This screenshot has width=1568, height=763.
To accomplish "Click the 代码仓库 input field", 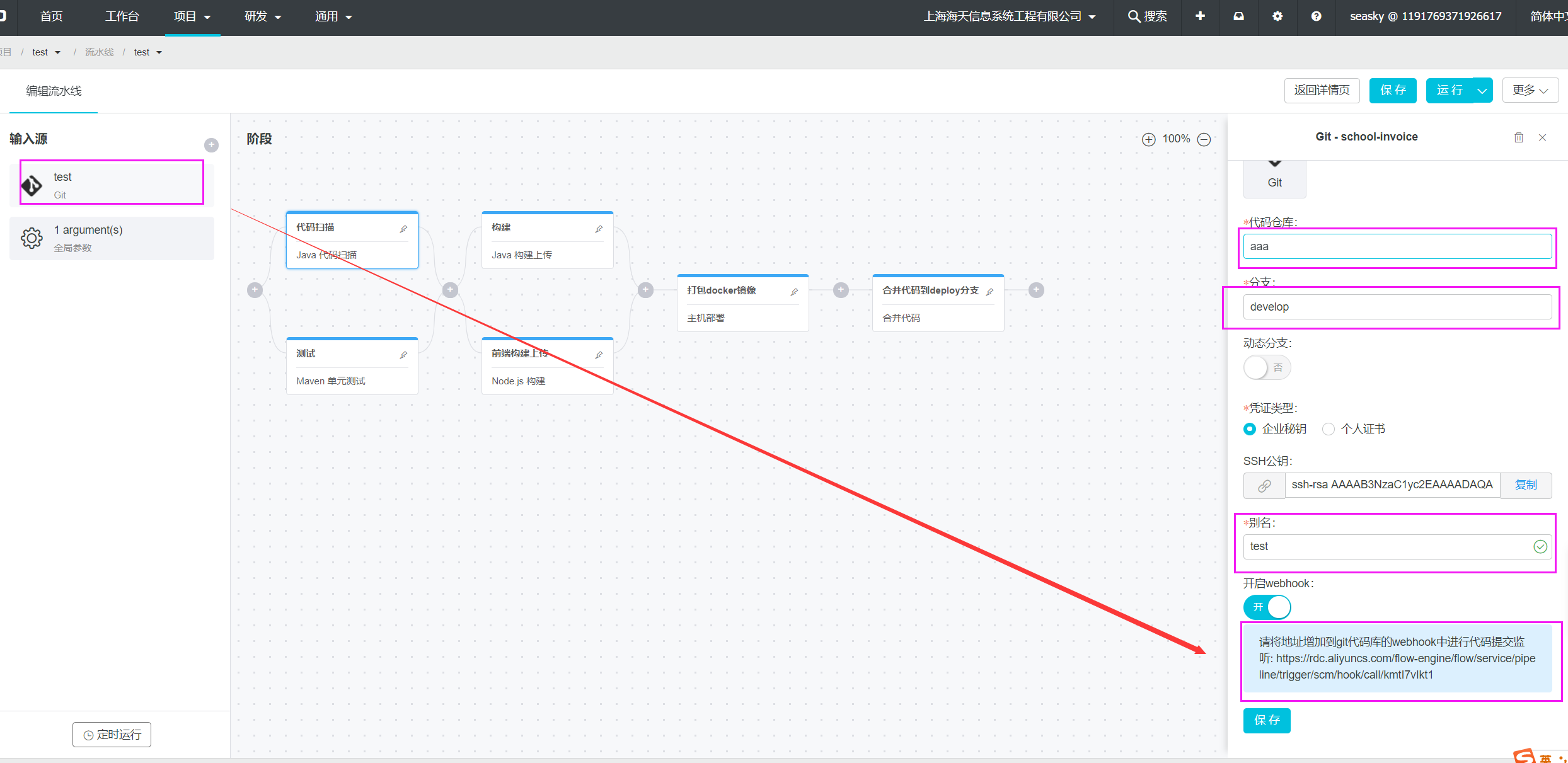I will 1397,246.
